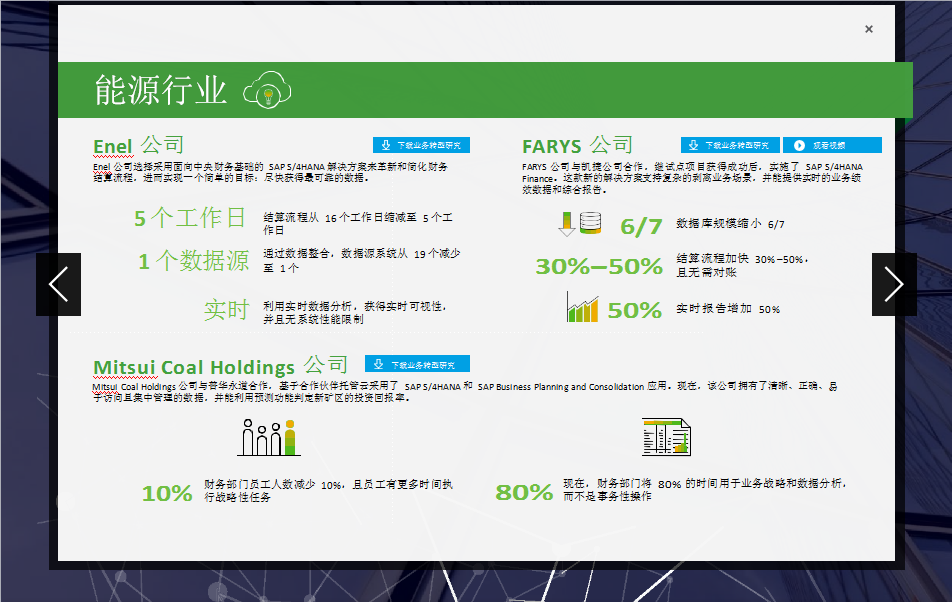Advance to the next slide with right arrow
Viewport: 952px width, 602px height.
(x=894, y=284)
